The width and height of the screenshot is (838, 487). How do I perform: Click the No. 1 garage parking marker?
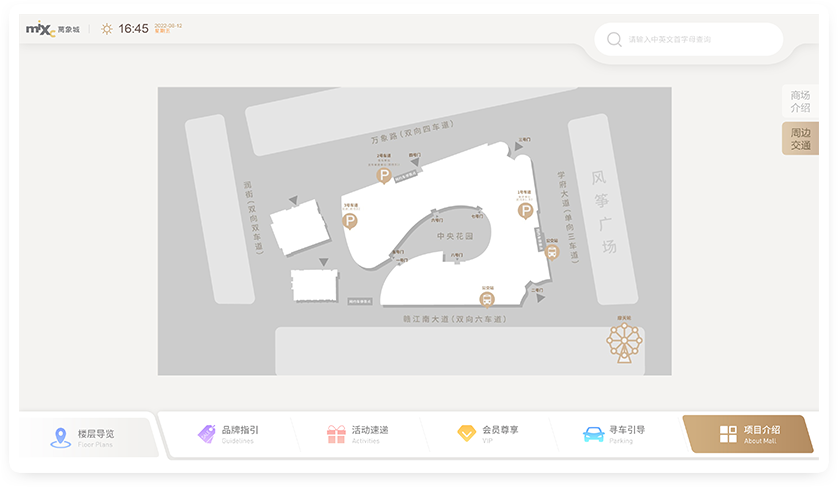point(524,210)
